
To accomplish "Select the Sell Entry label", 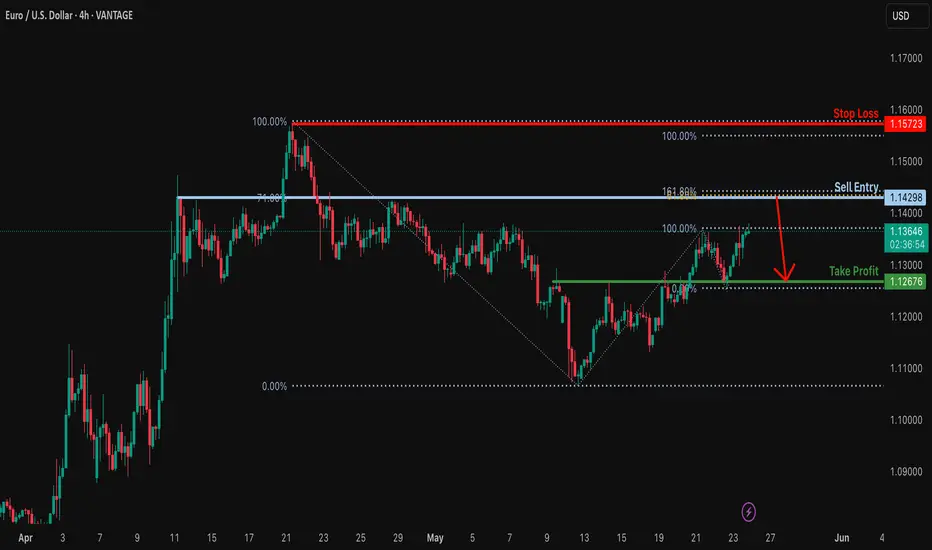I will pos(856,187).
